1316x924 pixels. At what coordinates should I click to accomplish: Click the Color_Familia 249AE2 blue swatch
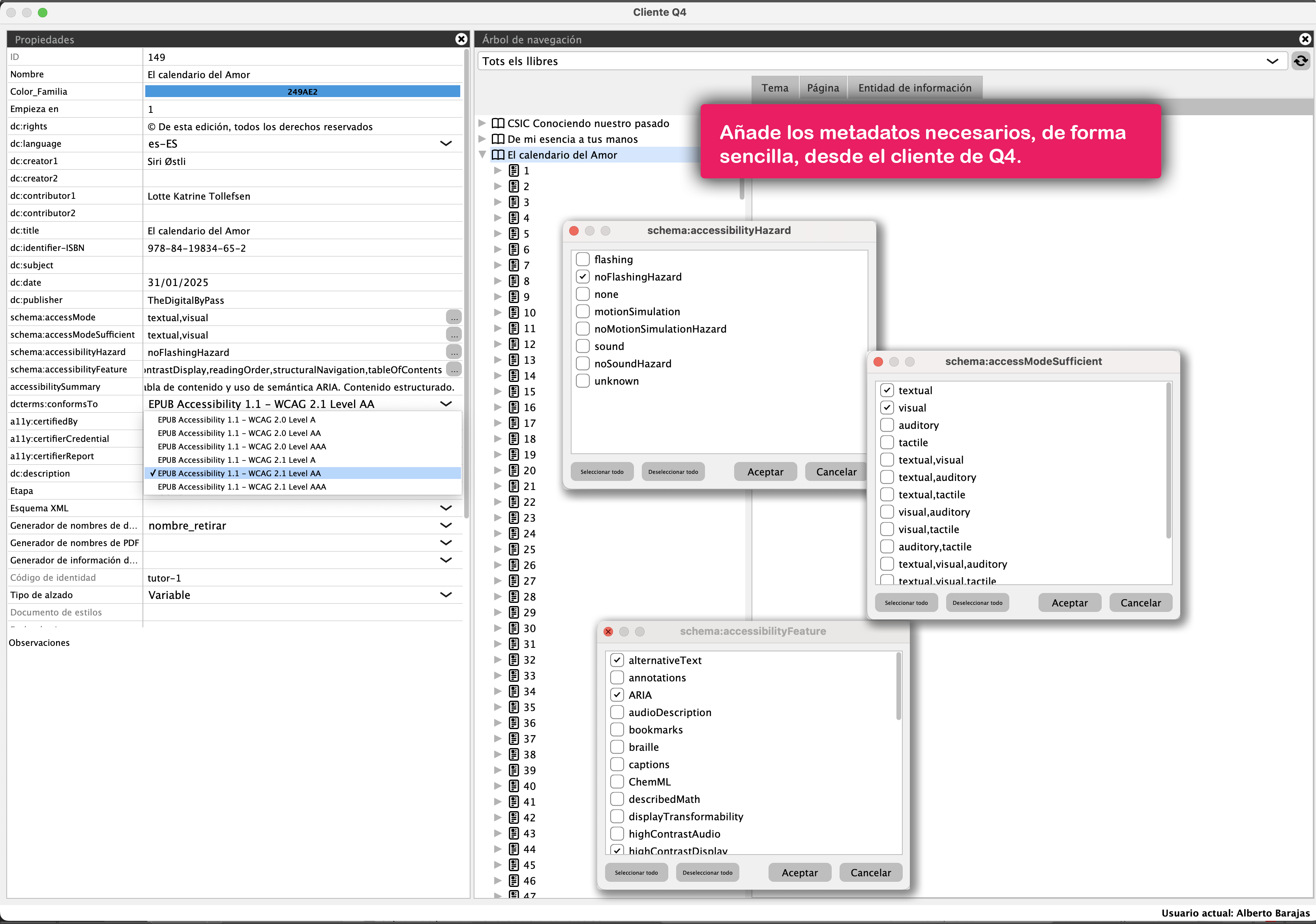point(302,92)
